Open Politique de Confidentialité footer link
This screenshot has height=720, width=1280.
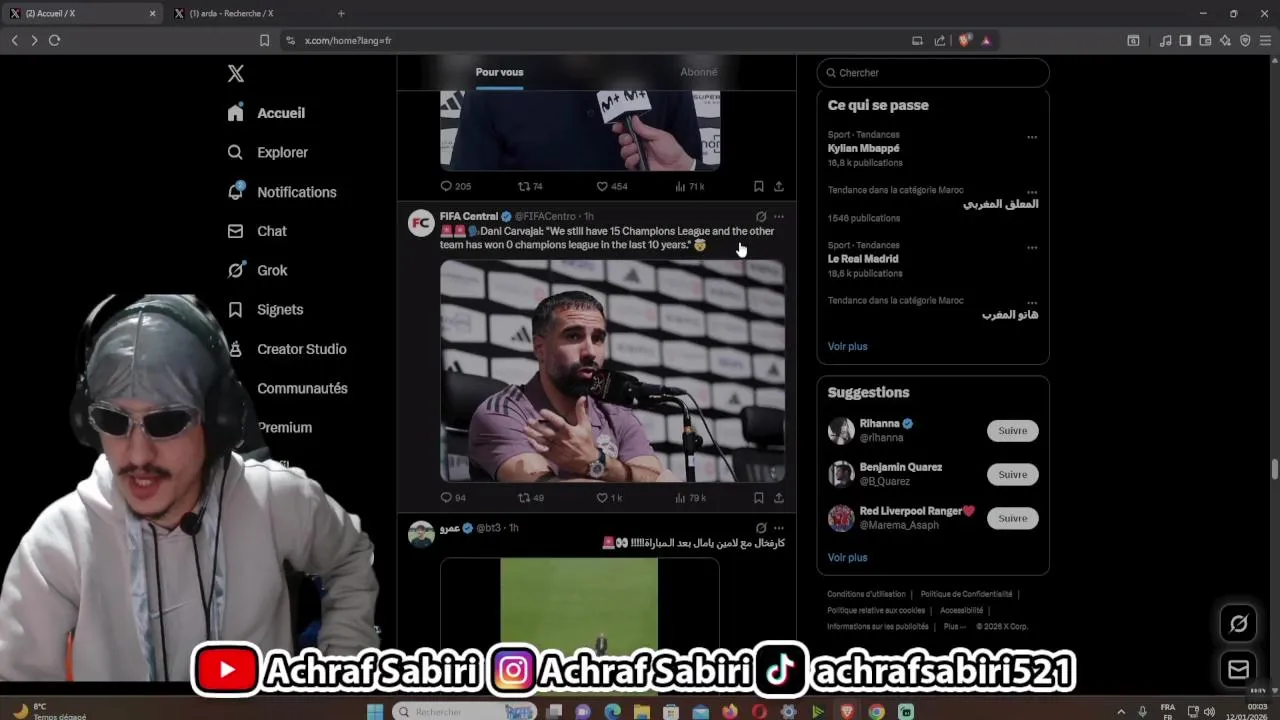point(966,594)
